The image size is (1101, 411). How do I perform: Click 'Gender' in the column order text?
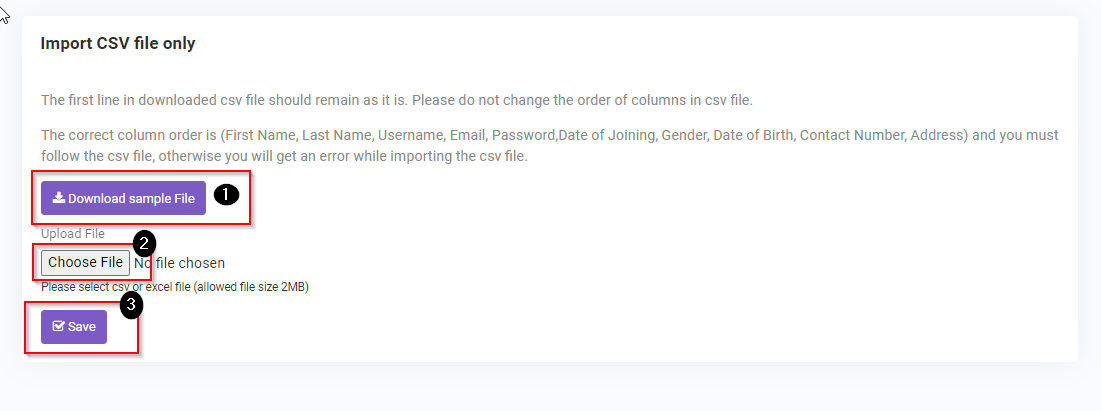coord(679,135)
